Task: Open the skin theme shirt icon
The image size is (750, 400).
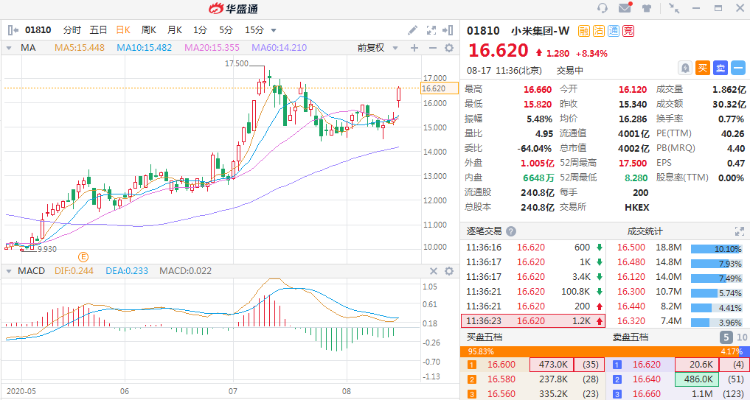Action: 647,8
